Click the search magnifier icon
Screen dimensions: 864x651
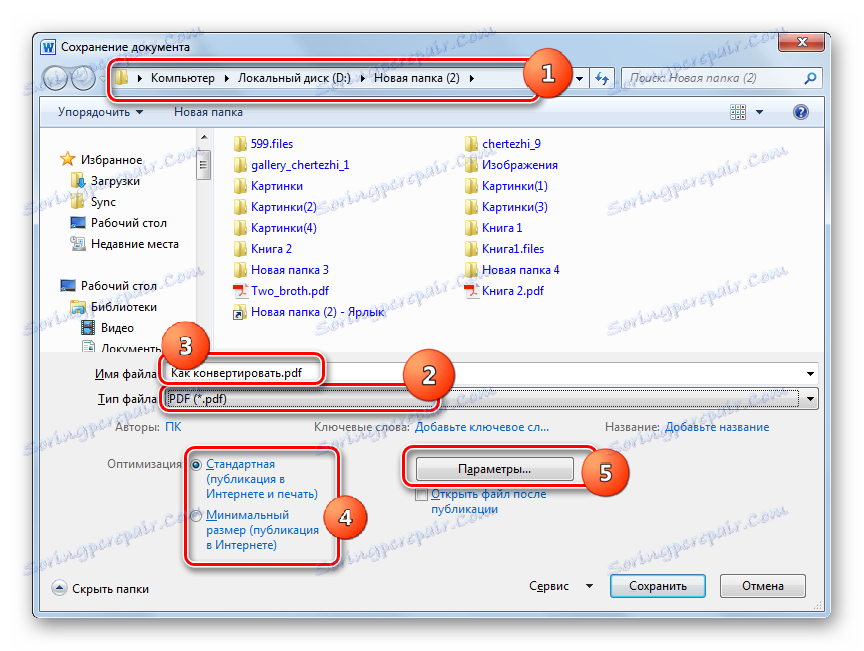click(810, 78)
